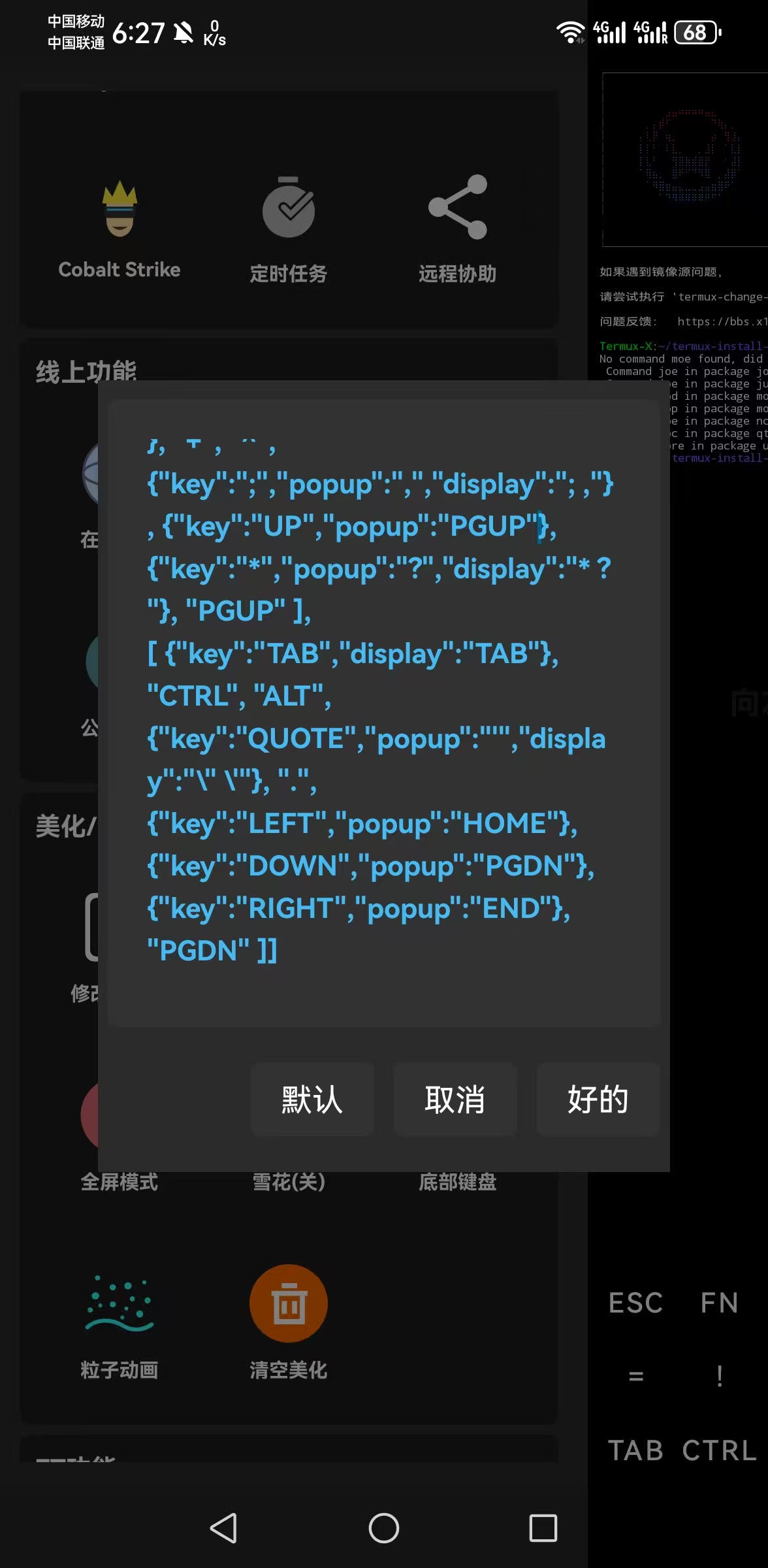
Task: Tap the 全屏模式 label
Action: coord(120,1182)
